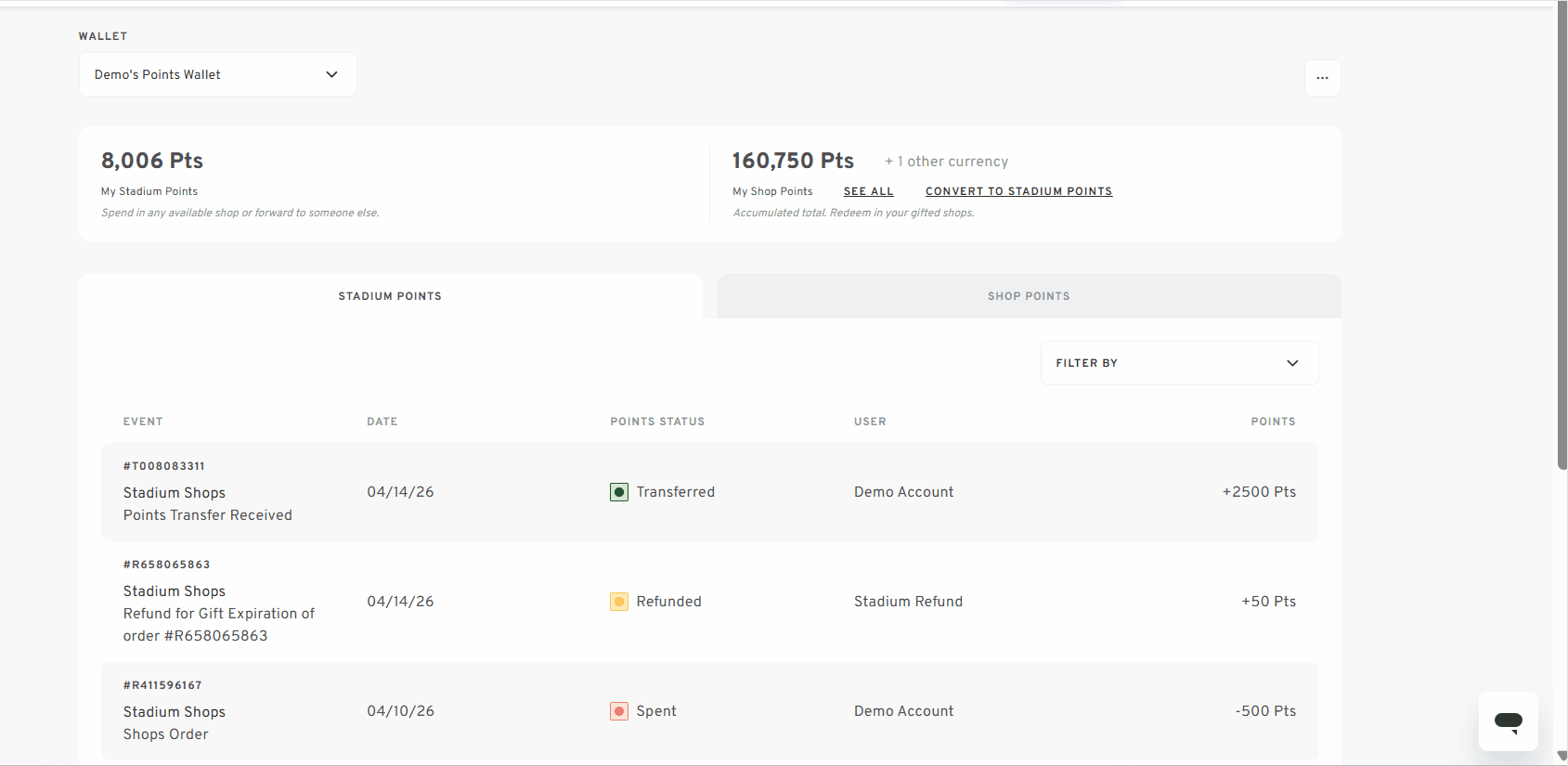Image resolution: width=1568 pixels, height=766 pixels.
Task: Open Demo's Points Wallet dropdown
Action: (x=218, y=74)
